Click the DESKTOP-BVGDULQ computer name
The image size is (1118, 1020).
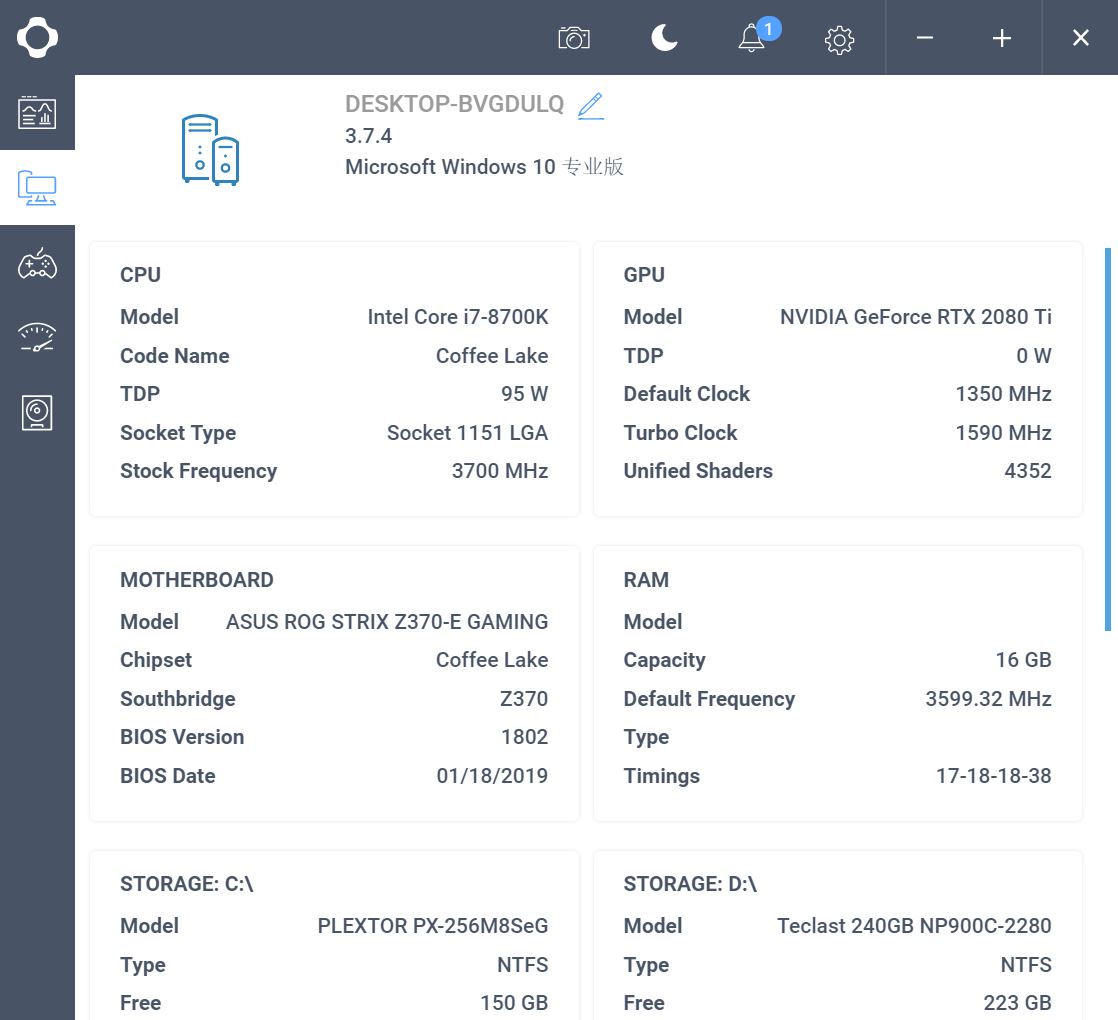[454, 104]
